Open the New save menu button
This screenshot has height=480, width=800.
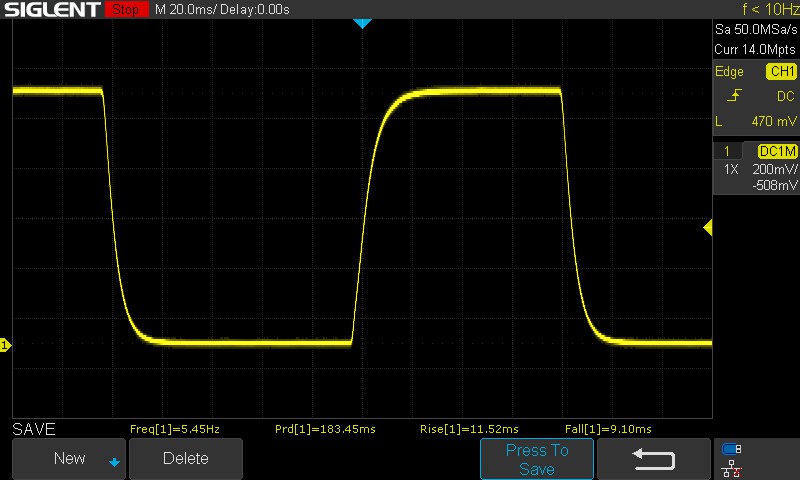(69, 459)
